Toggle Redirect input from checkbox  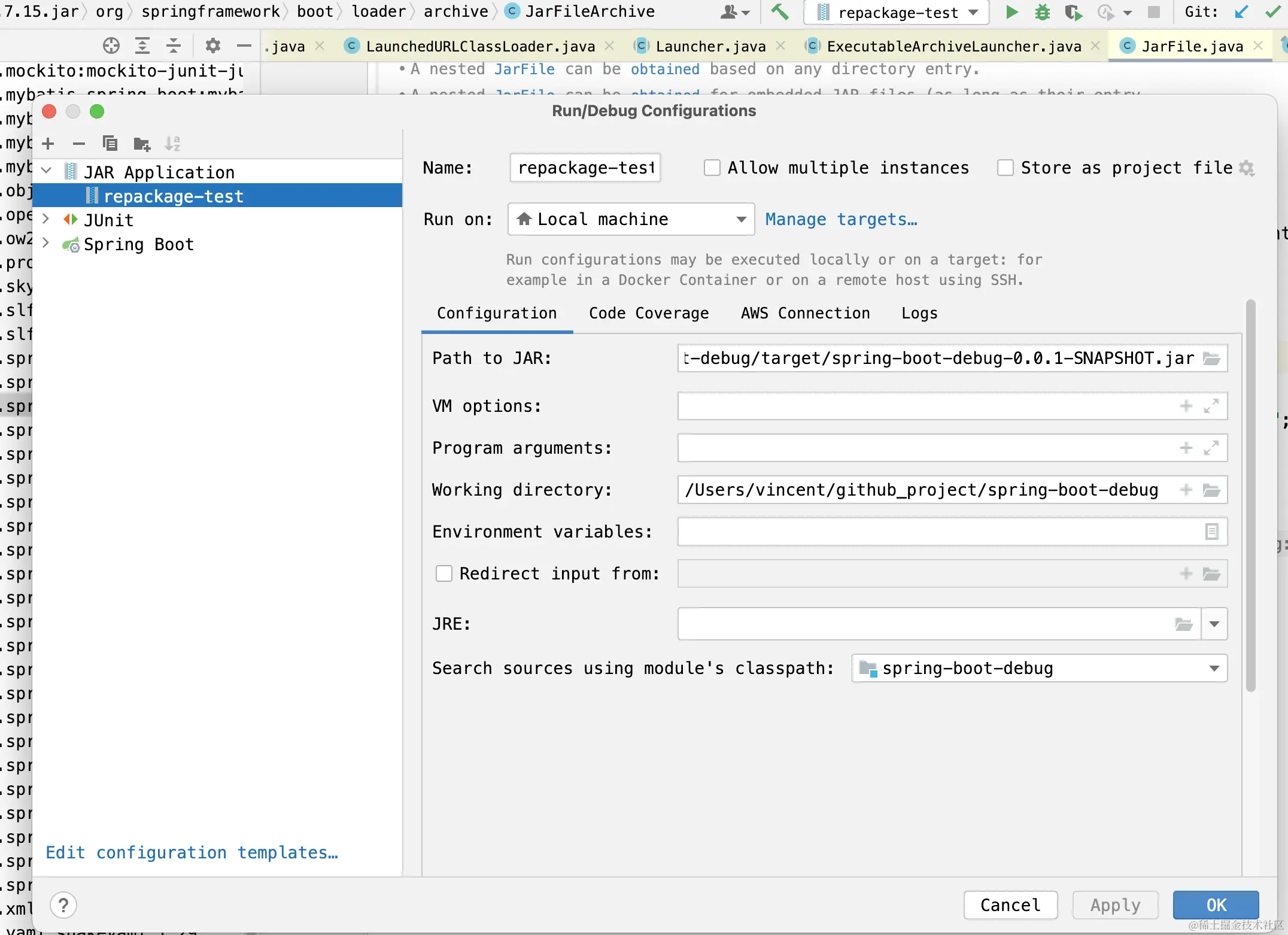tap(444, 573)
